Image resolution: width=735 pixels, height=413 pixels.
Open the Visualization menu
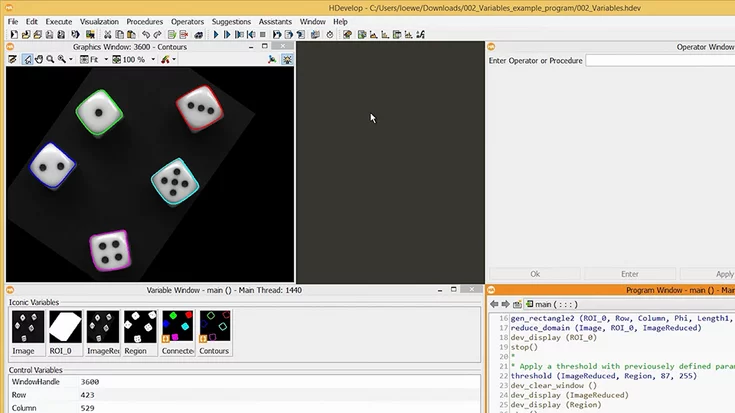coord(99,21)
